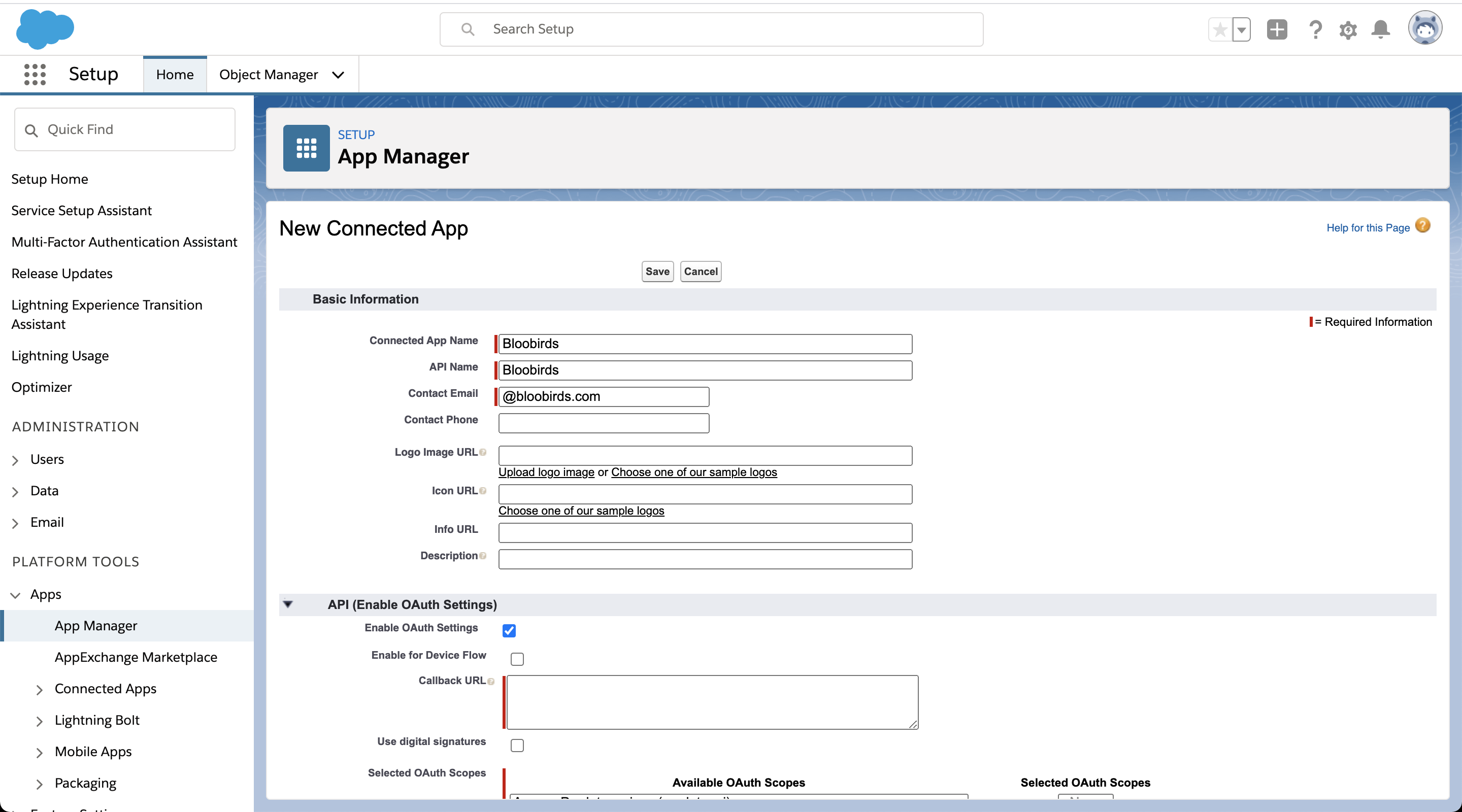Screen dimensions: 1462x812
Task: Click the Cancel button
Action: (x=701, y=271)
